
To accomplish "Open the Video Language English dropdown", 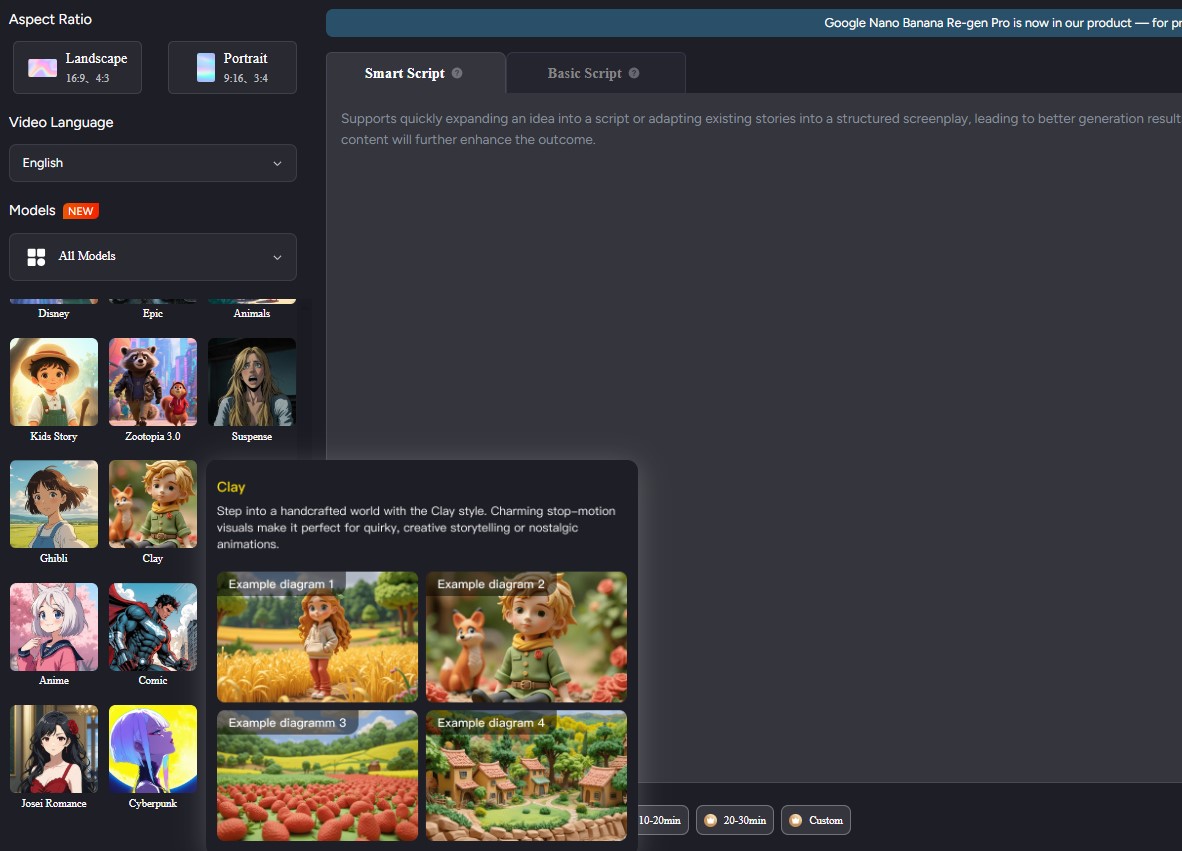I will (152, 163).
